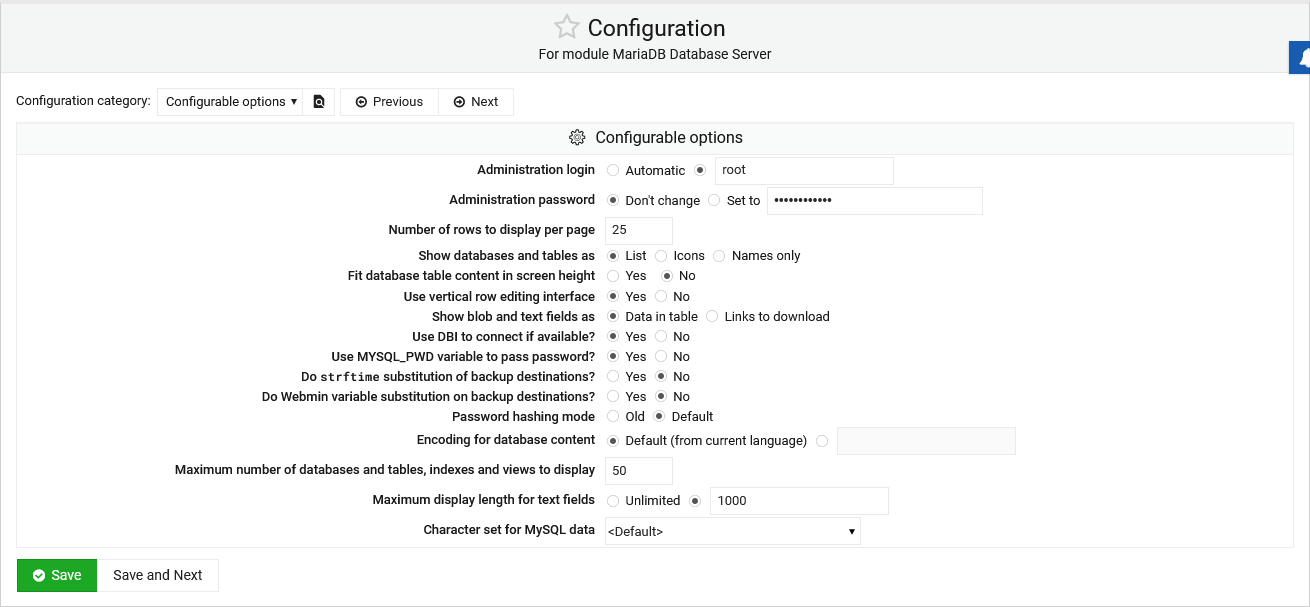Click 'Number of rows to display per page' label
1310x607 pixels.
point(492,230)
